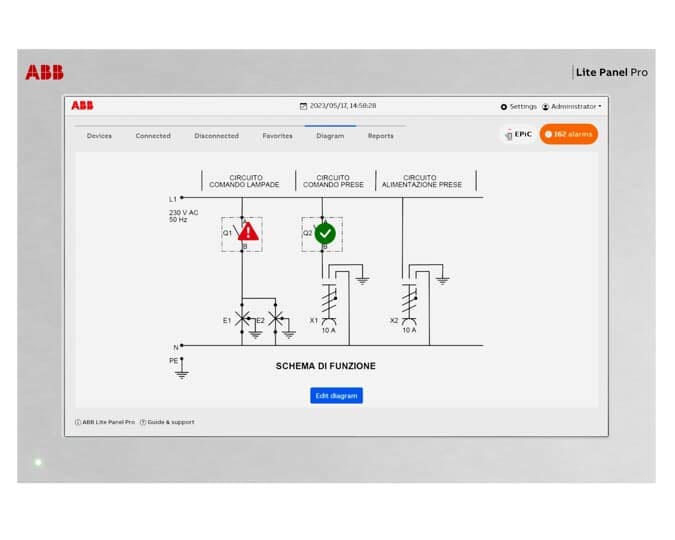675x540 pixels.
Task: Click the 230 V AC 50 Hz label
Action: point(183,216)
